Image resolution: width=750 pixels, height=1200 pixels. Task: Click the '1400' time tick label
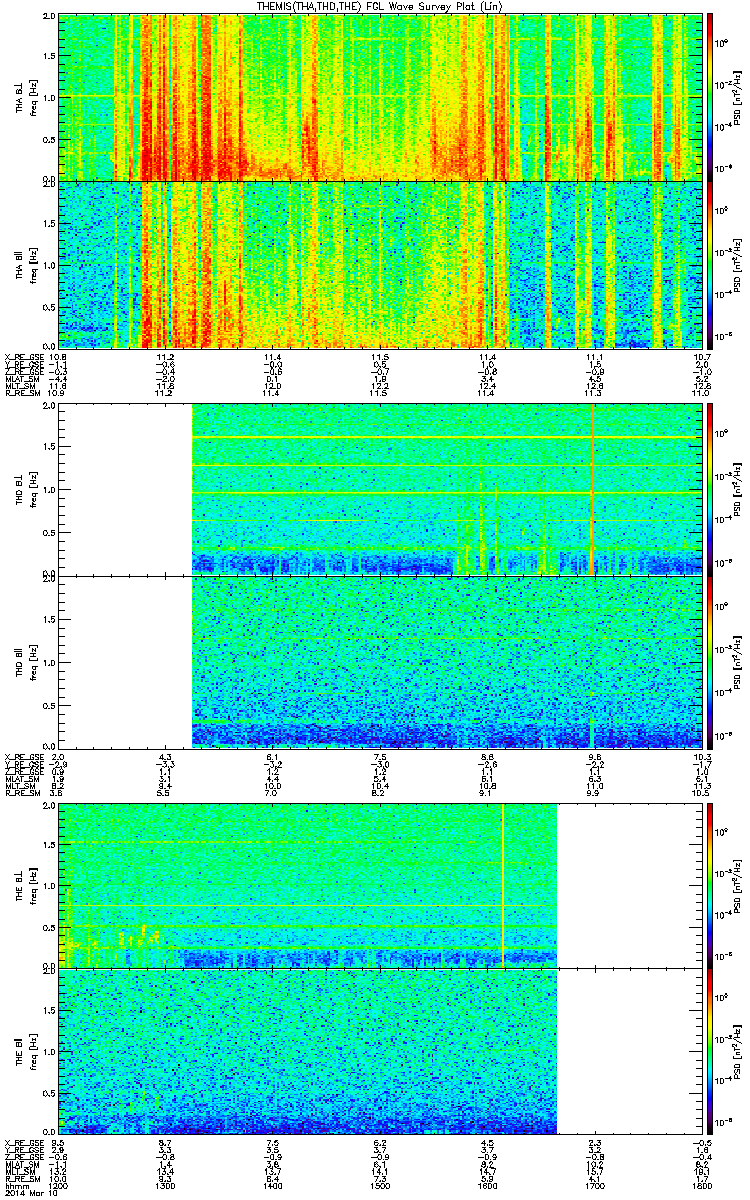[x=273, y=1186]
